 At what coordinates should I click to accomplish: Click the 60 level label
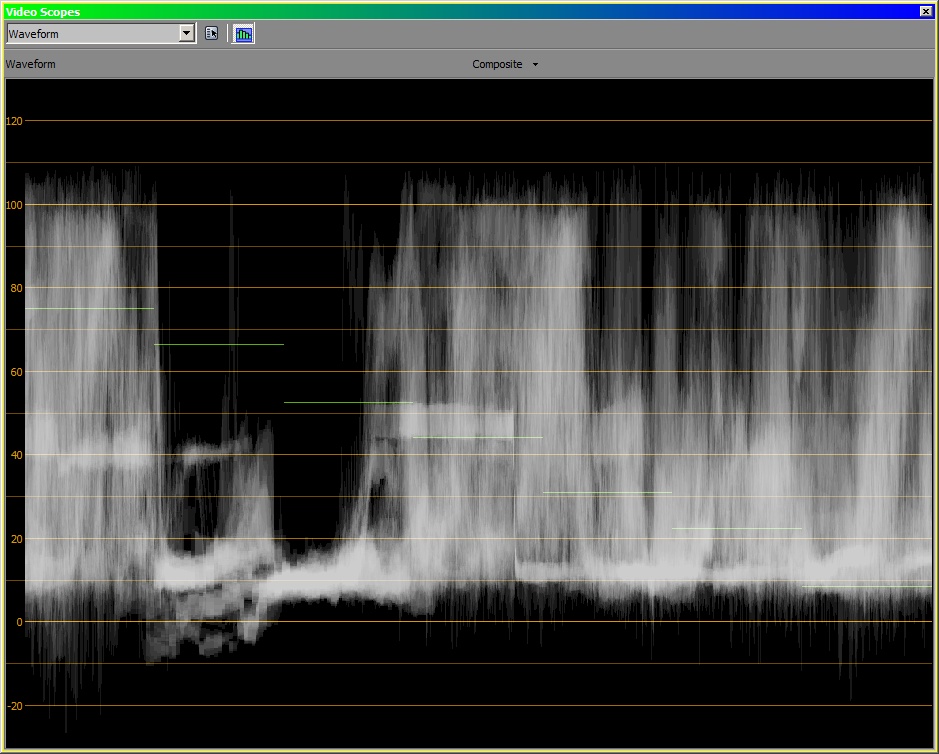click(x=14, y=372)
